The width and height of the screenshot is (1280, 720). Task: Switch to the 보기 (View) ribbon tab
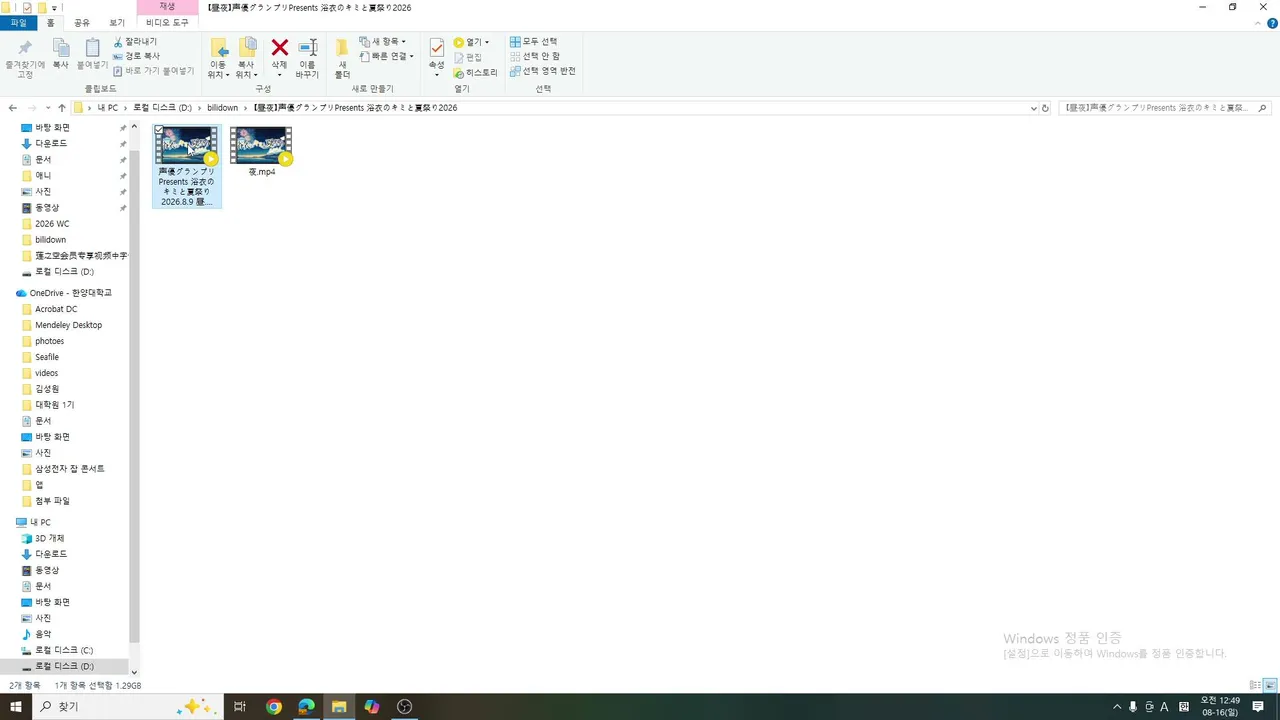point(117,23)
